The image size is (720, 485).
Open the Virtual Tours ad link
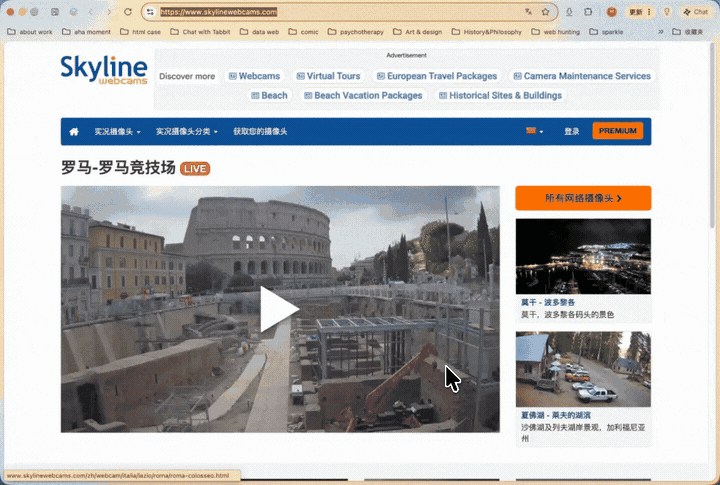pyautogui.click(x=328, y=76)
